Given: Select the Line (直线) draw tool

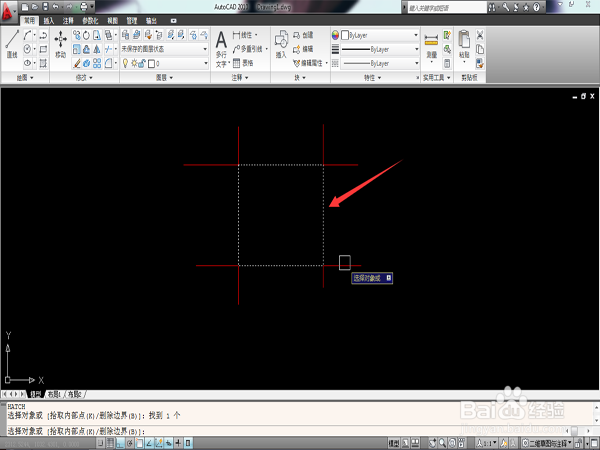Looking at the screenshot, I should [x=12, y=44].
